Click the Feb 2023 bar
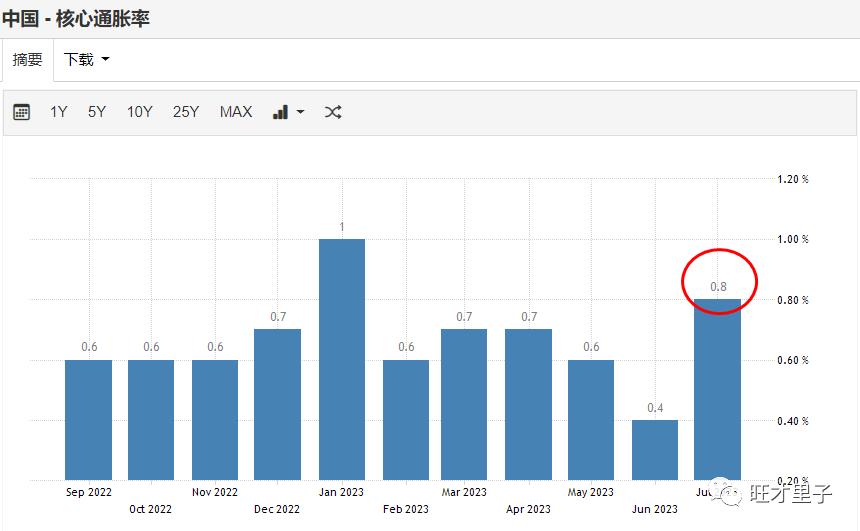Viewport: 860px width, 531px height. click(405, 420)
